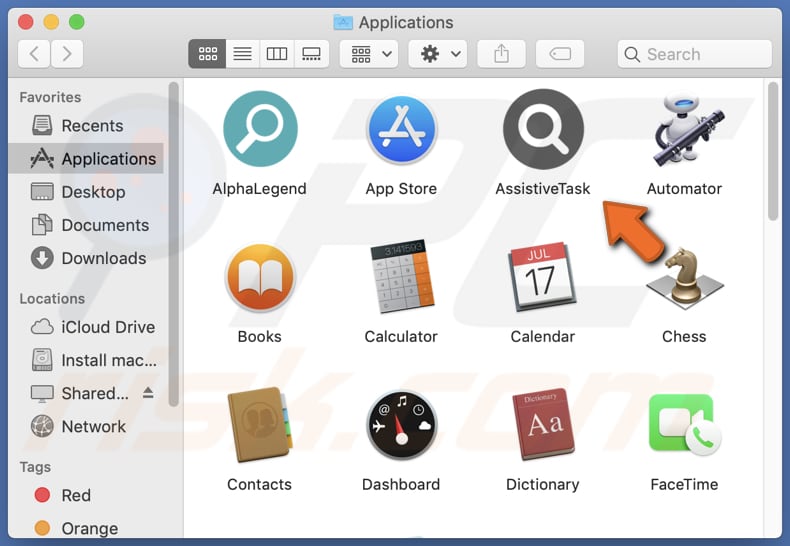Screen dimensions: 790x546
Task: Click the Favorites section header
Action: pos(50,97)
